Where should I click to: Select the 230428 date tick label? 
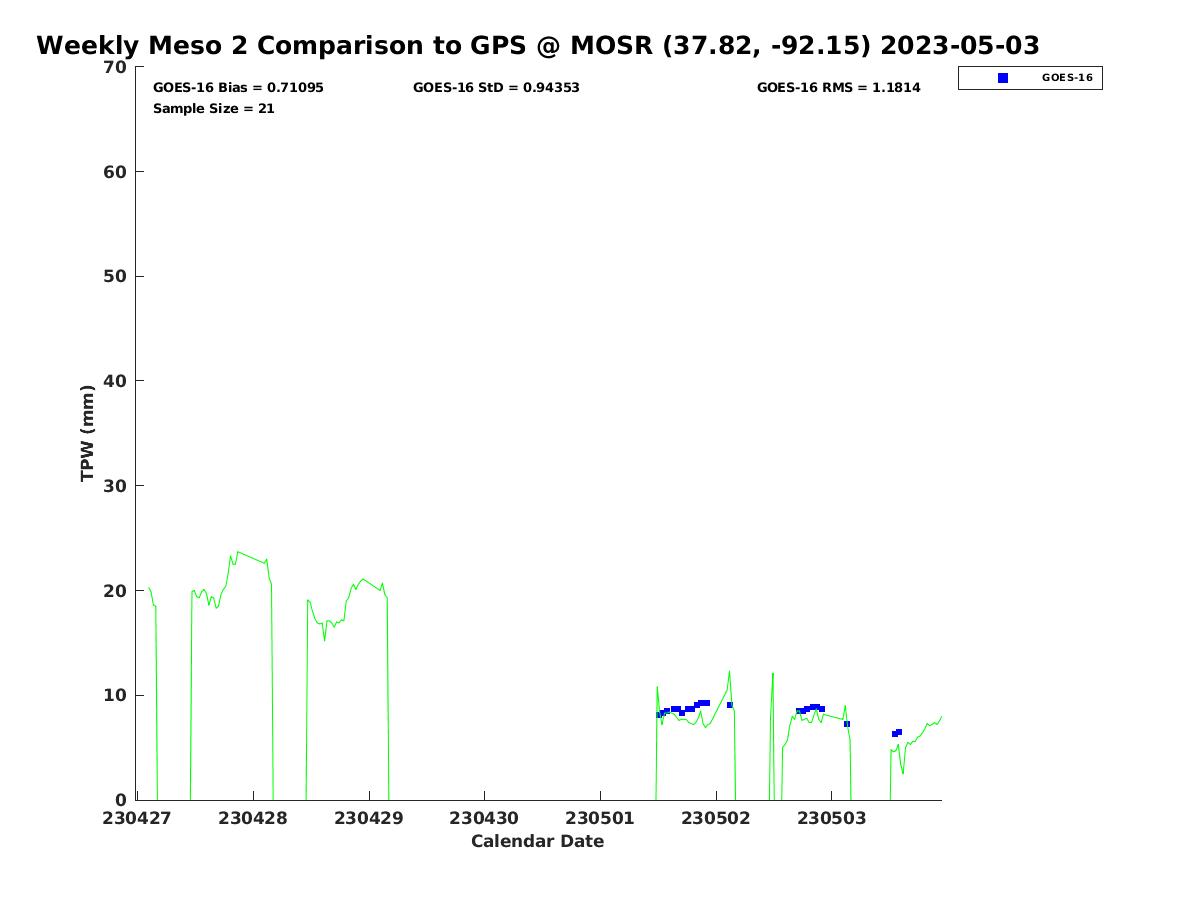253,818
